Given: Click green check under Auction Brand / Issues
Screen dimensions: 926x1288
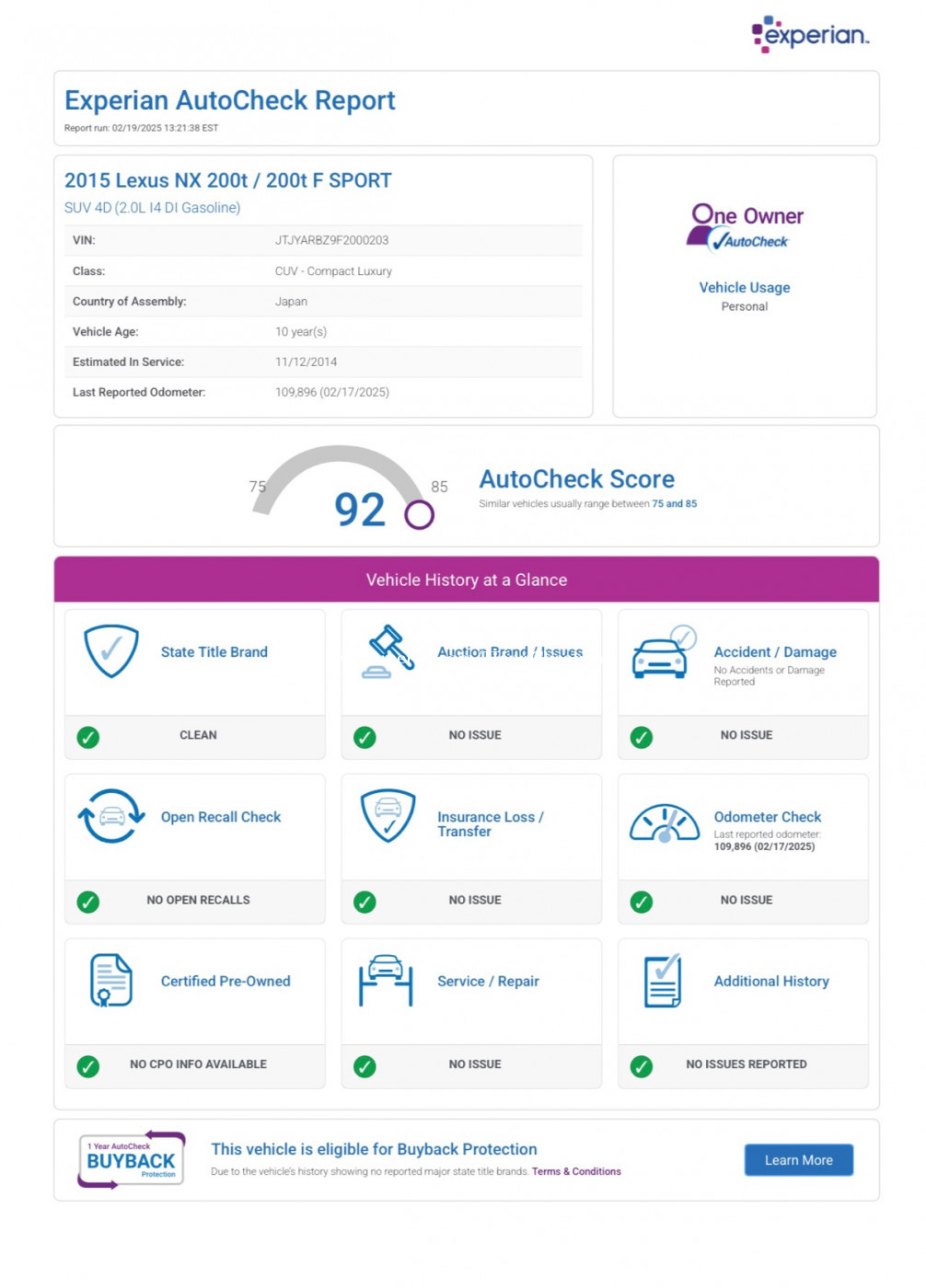Looking at the screenshot, I should click(365, 737).
